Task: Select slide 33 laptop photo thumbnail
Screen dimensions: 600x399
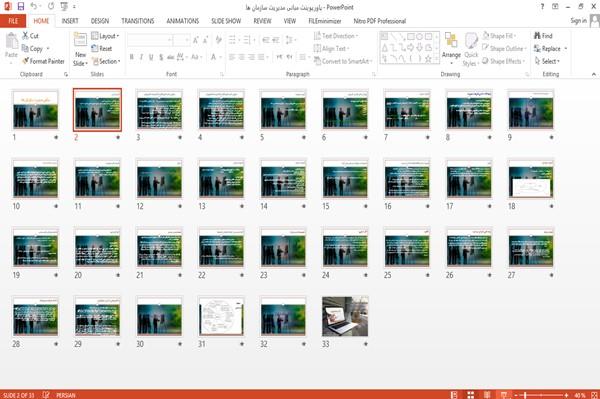Action: (345, 316)
